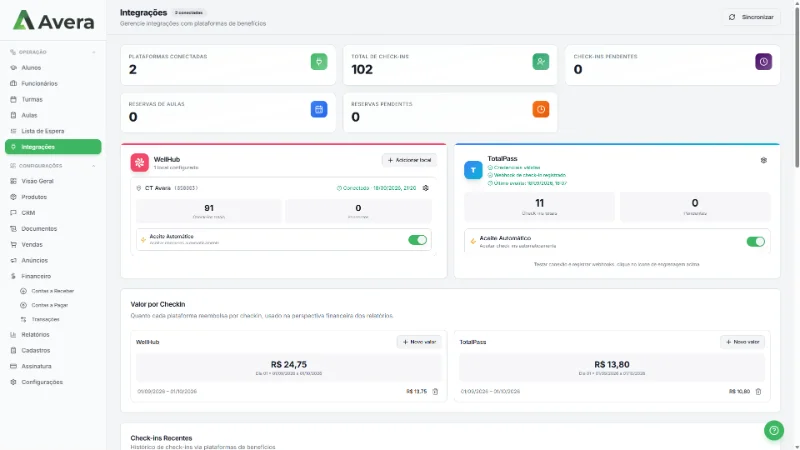Click the blue class reservations calendar icon

[319, 109]
